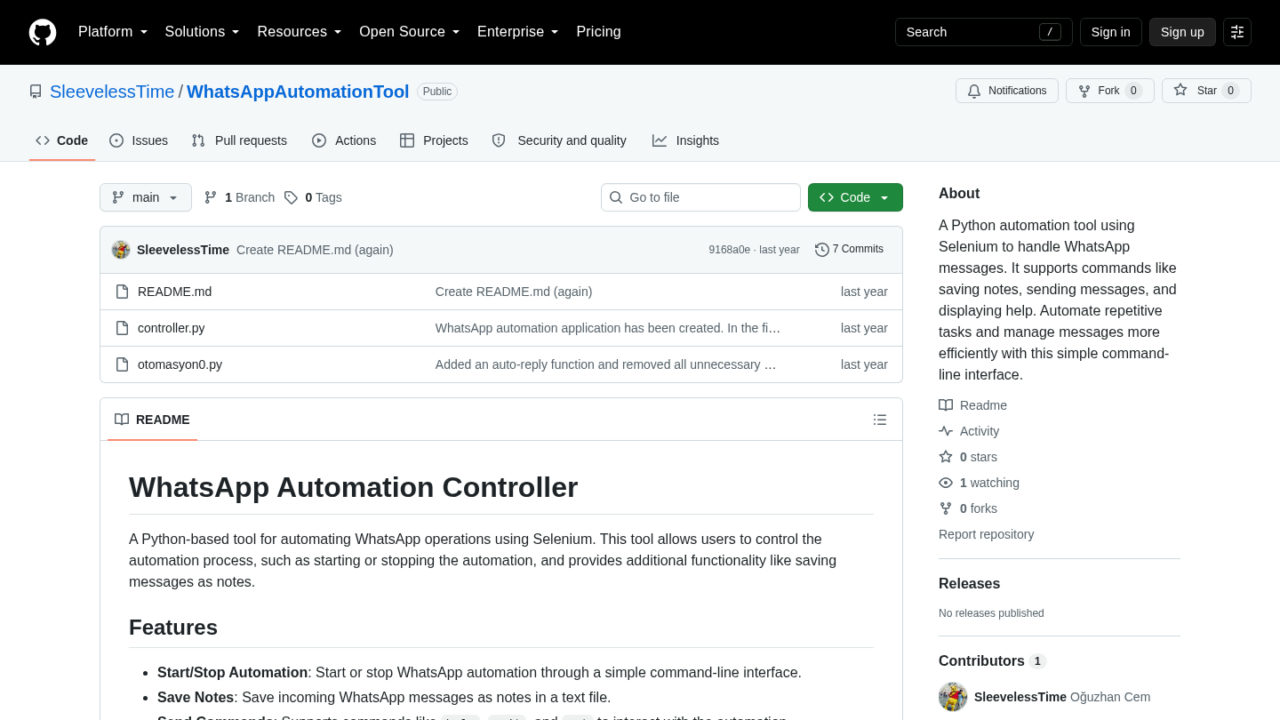1280x720 pixels.
Task: Open the appearance settings icon in header
Action: [x=1238, y=32]
